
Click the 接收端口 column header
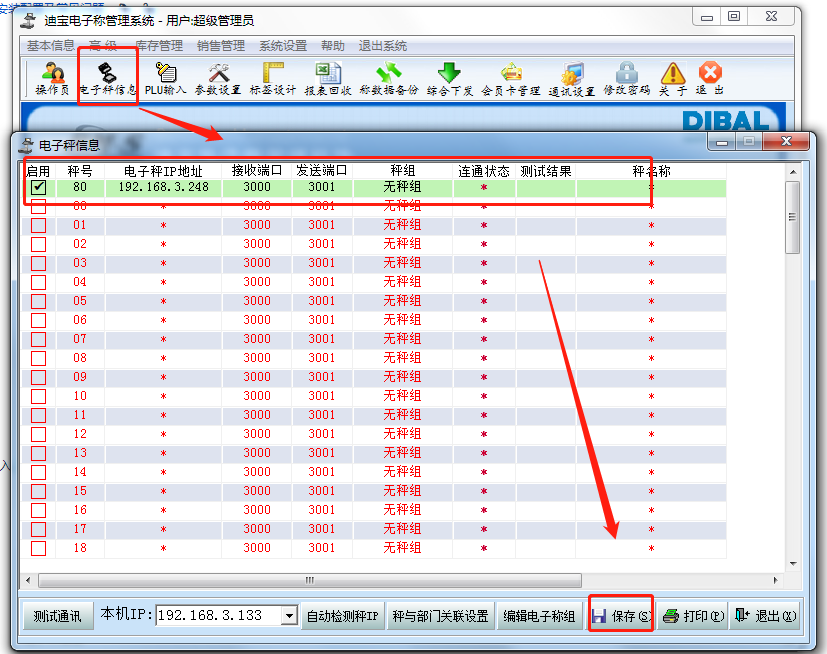pos(257,171)
